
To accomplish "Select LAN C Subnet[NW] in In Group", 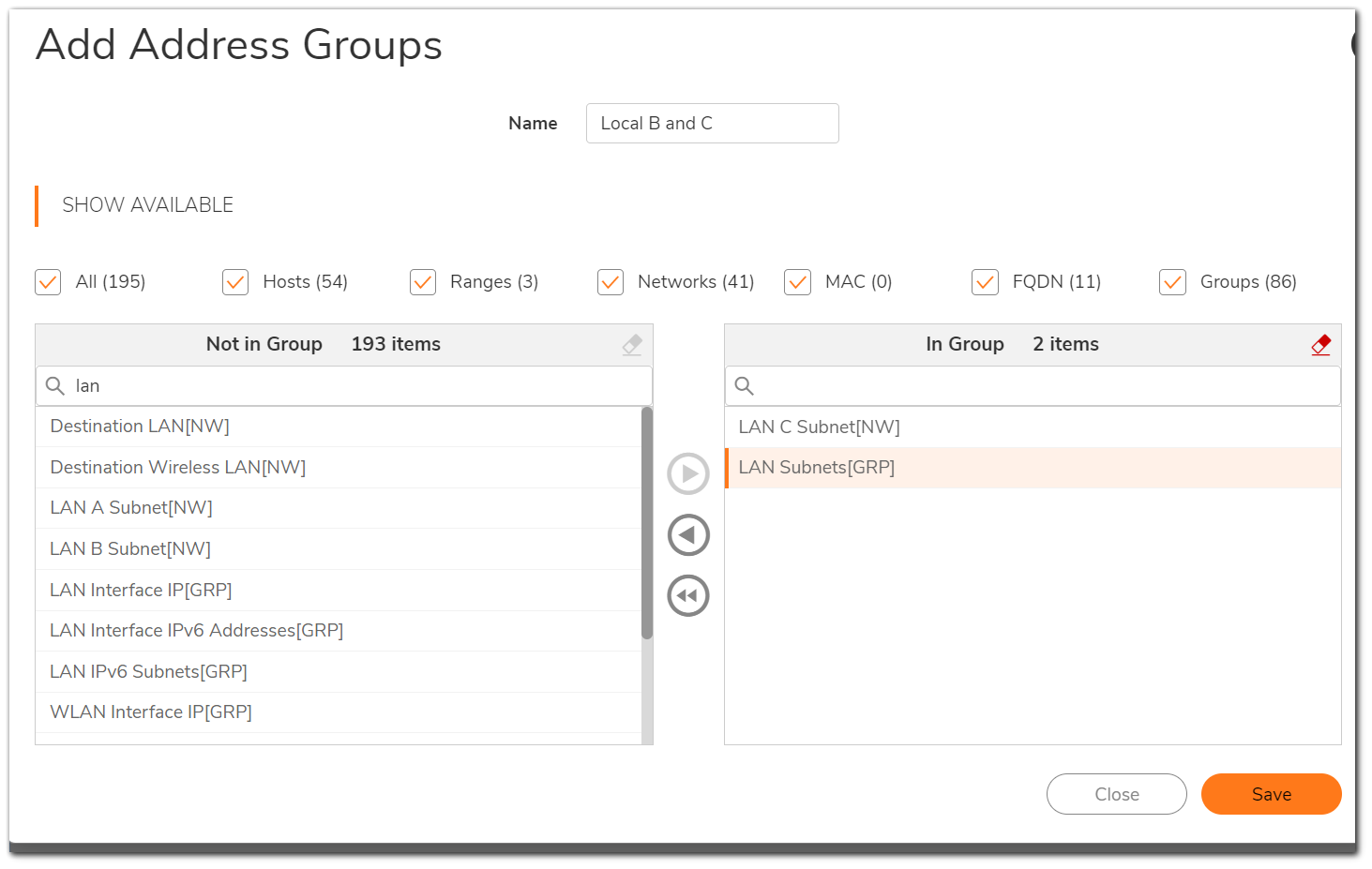I will click(1033, 427).
